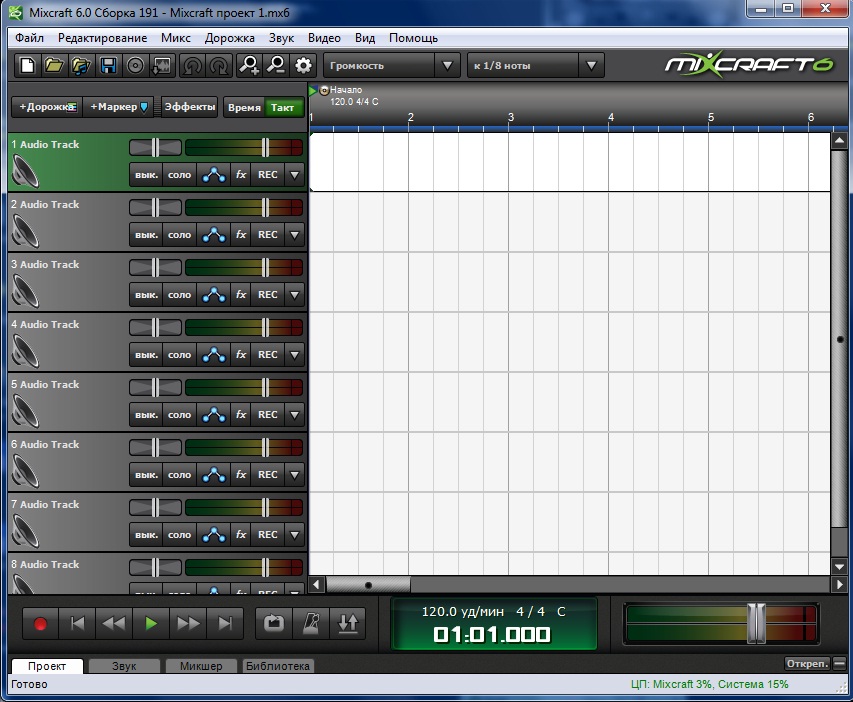Zoom in with the magnifier plus icon
This screenshot has height=702, width=853.
[x=249, y=66]
